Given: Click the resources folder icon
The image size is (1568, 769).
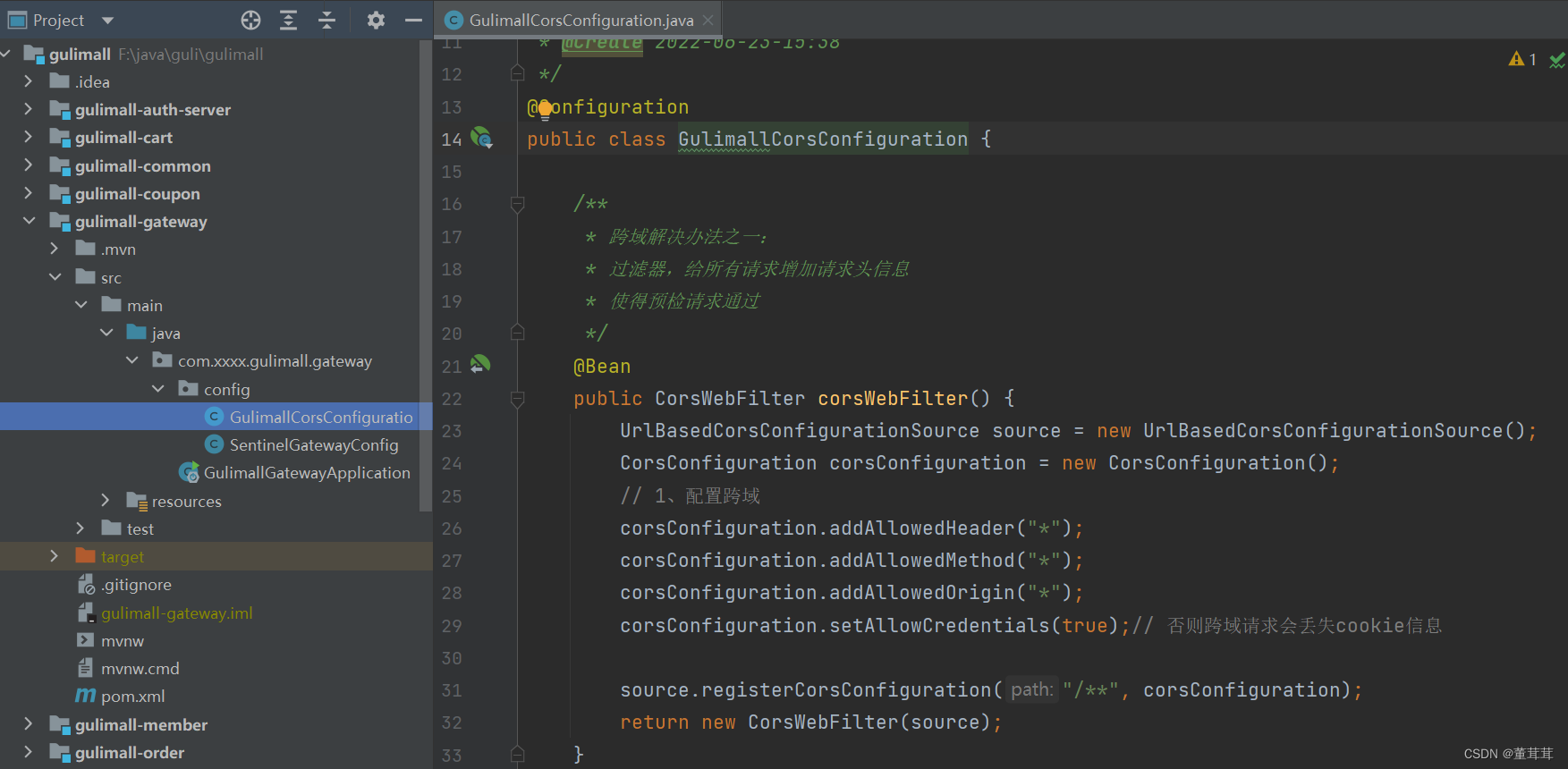Looking at the screenshot, I should 137,501.
